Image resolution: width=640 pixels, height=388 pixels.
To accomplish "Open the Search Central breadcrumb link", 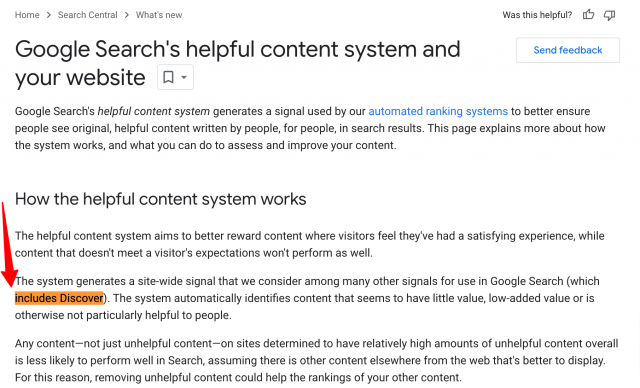I will coord(87,15).
